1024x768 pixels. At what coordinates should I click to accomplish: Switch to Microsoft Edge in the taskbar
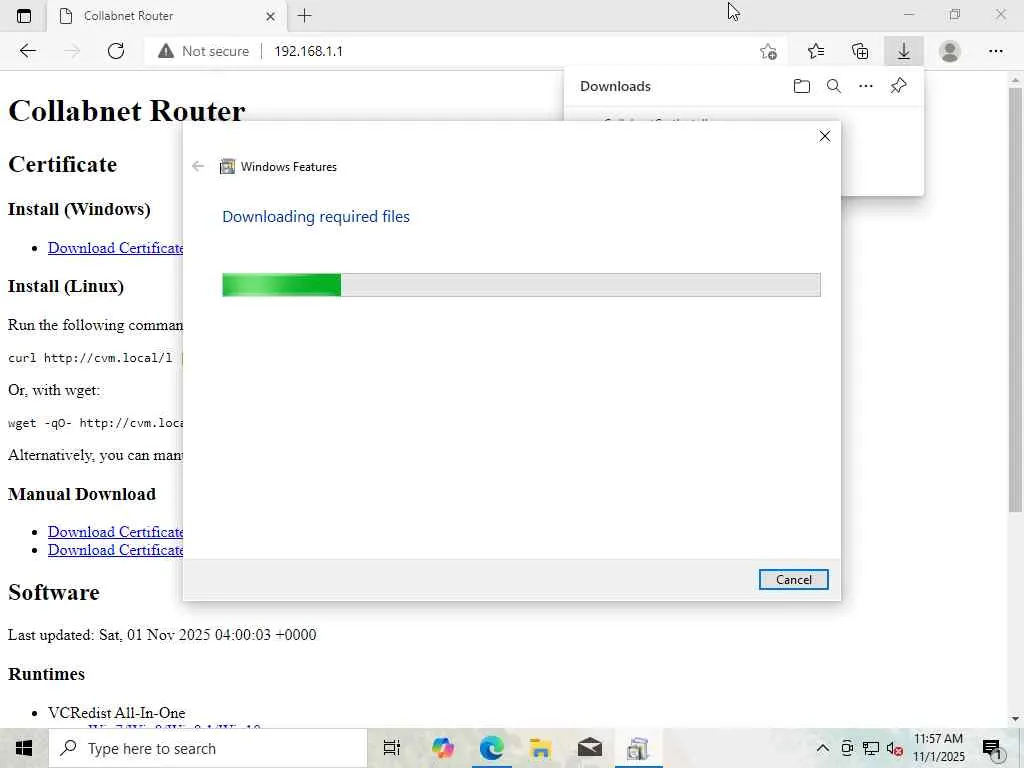point(492,748)
